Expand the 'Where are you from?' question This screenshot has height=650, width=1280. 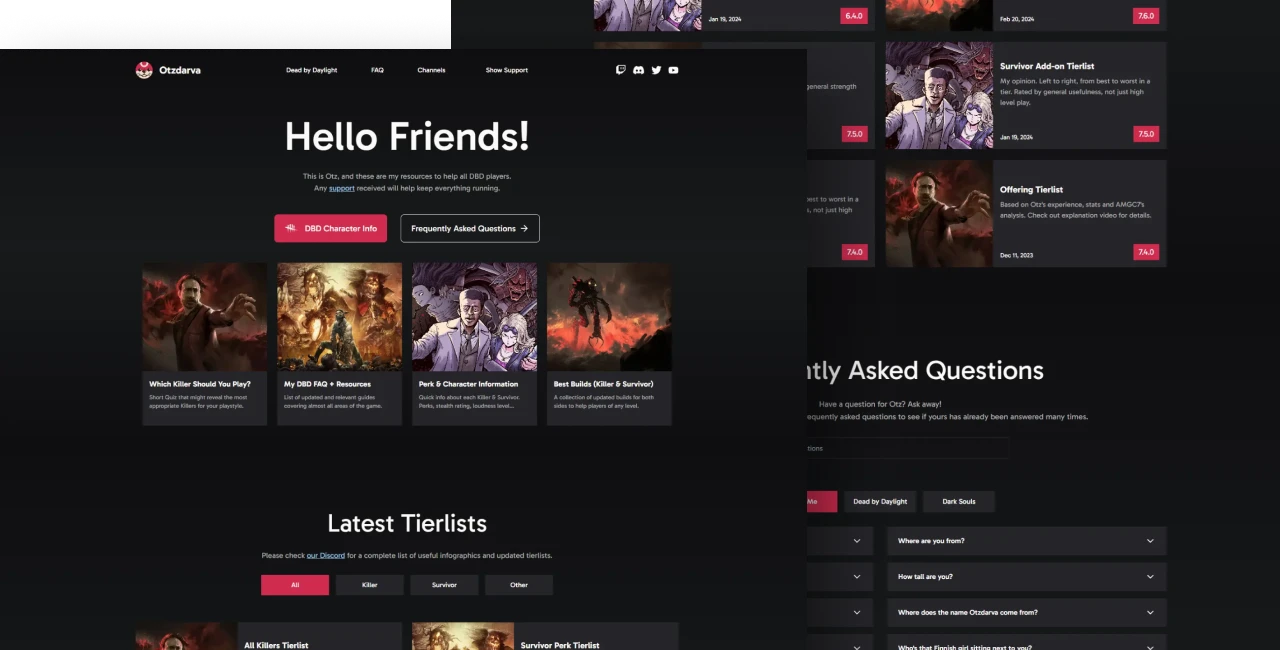click(x=1026, y=541)
